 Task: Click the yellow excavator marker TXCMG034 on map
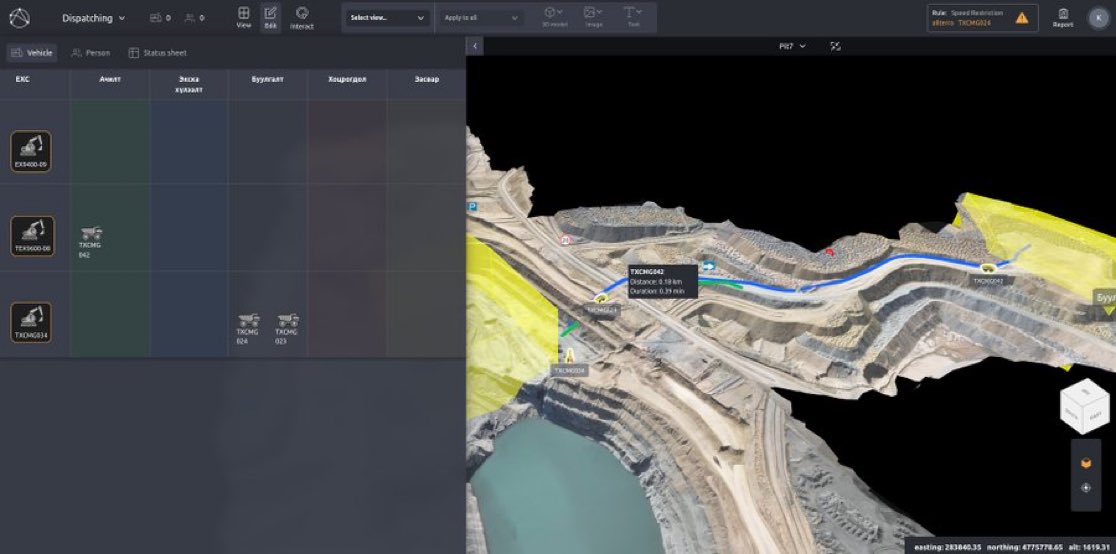point(569,354)
